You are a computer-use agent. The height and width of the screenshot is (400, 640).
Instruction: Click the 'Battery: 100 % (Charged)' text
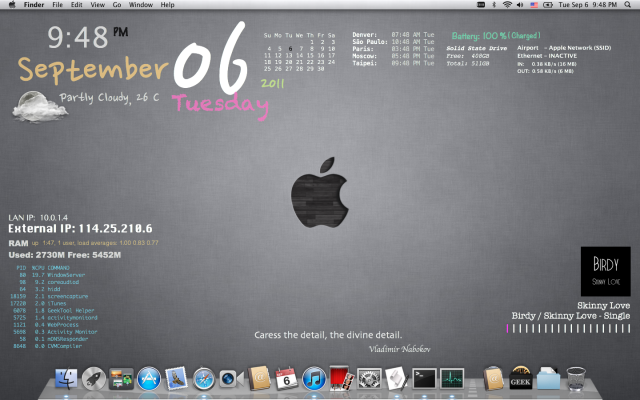496,36
